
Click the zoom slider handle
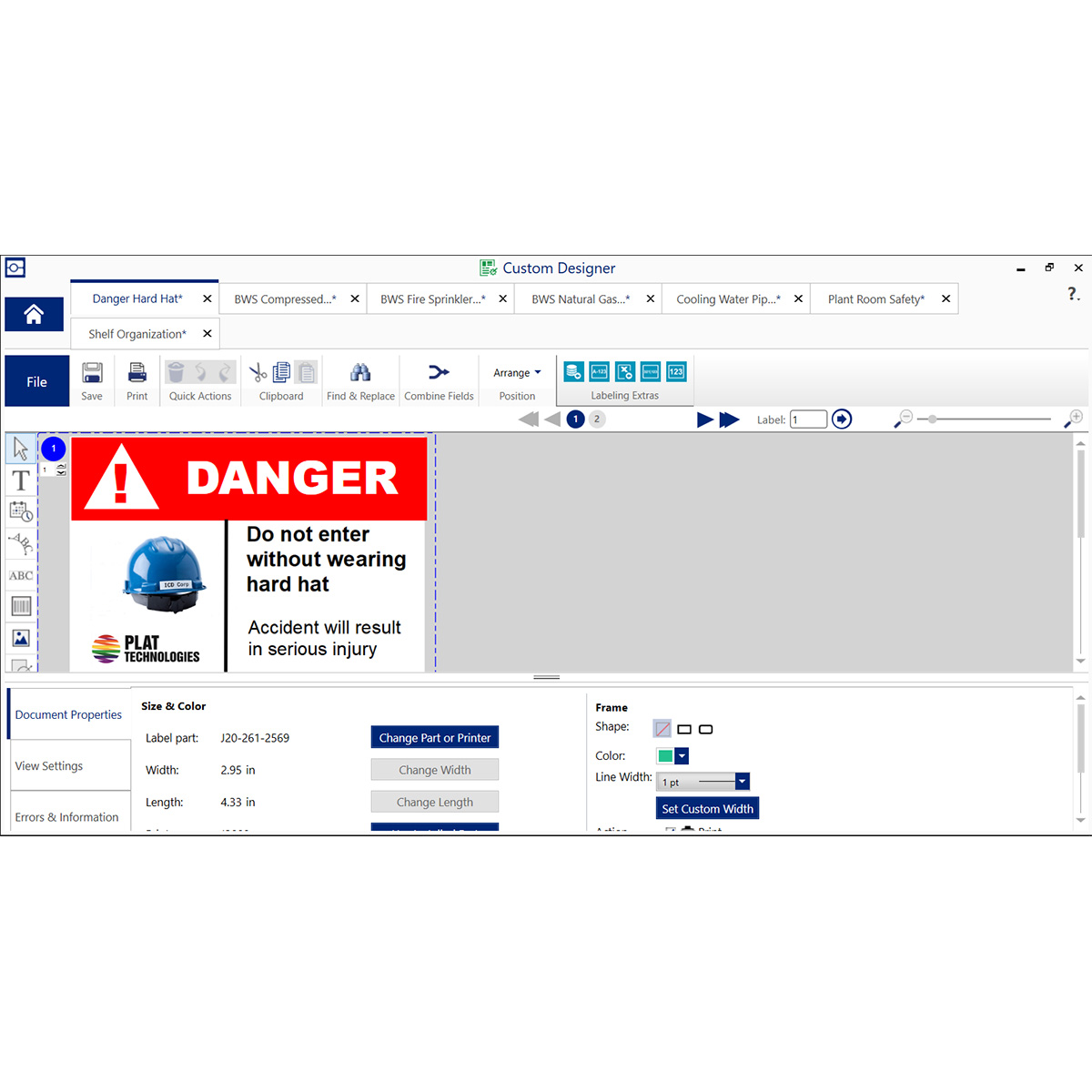(933, 420)
